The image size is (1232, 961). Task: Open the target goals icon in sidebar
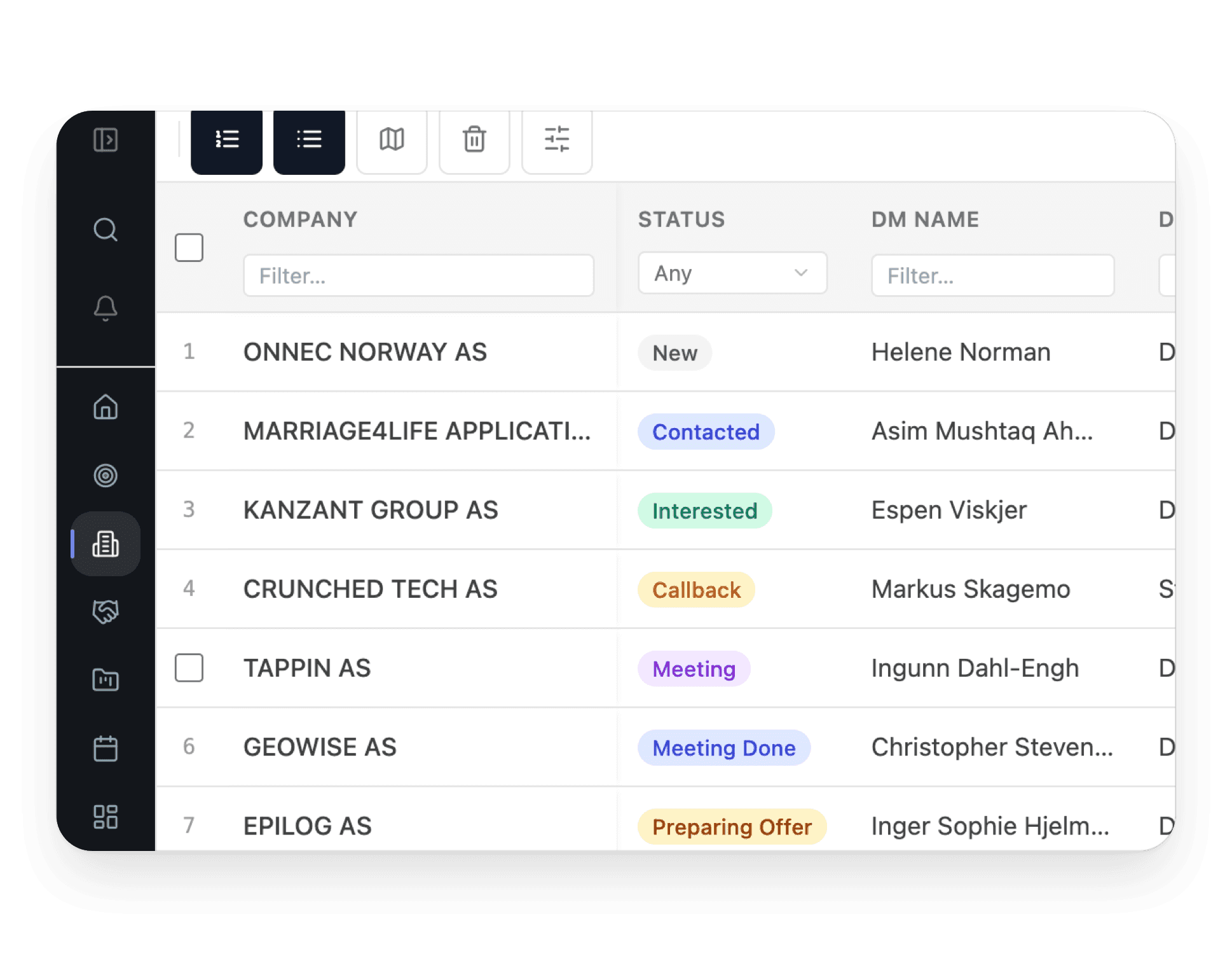tap(106, 475)
